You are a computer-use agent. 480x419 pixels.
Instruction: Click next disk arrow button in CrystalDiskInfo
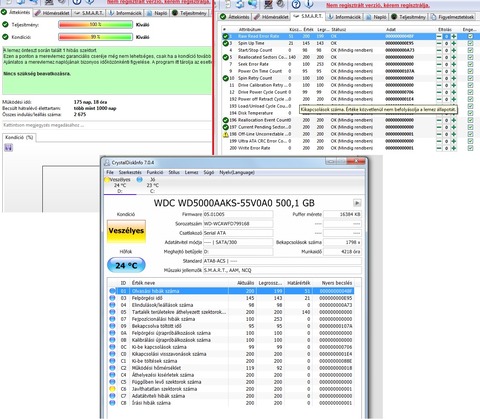point(357,203)
